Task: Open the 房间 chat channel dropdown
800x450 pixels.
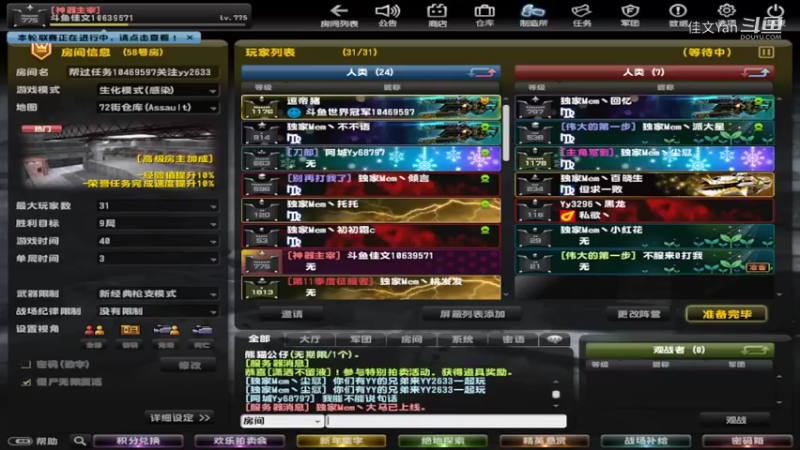Action: point(282,421)
